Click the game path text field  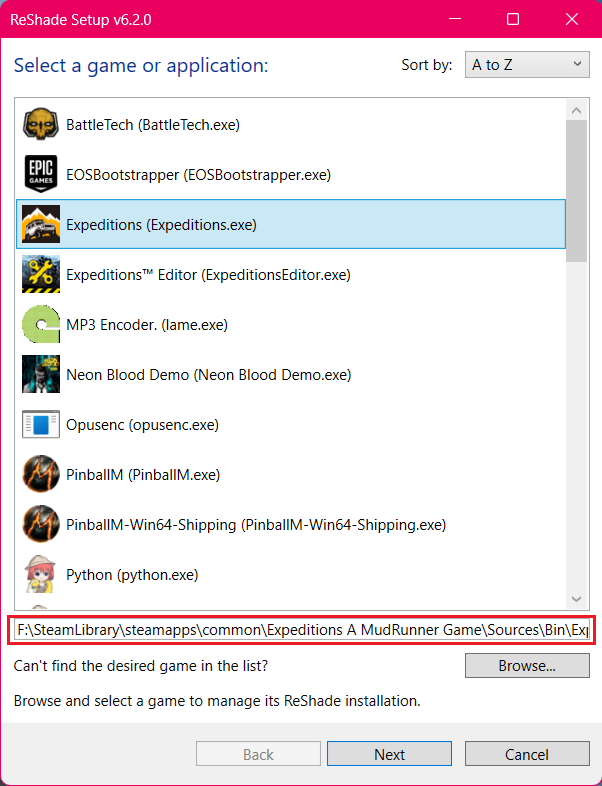(x=302, y=630)
